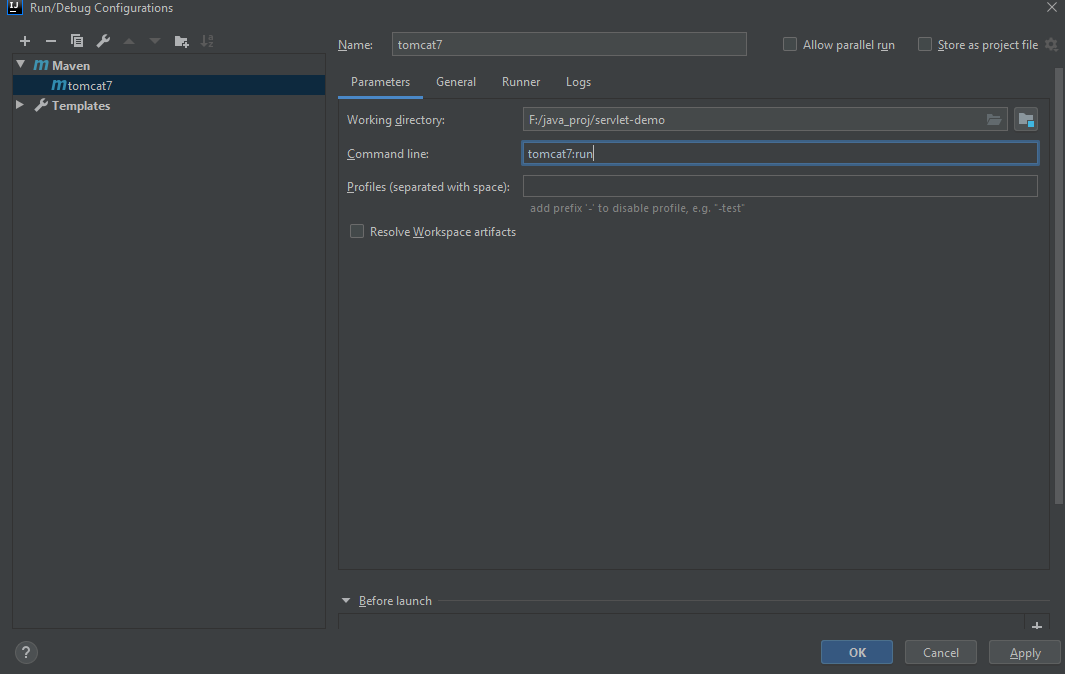Screen dimensions: 1065x674
Task: Click the right-side vertical scrollbar
Action: pos(1059,285)
